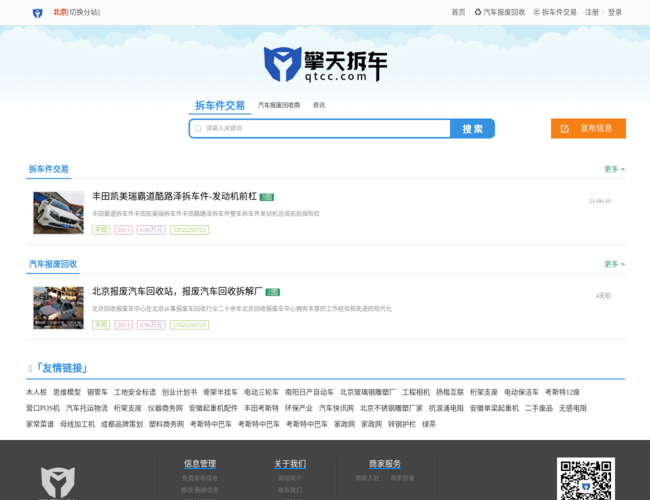Open listing 丰田凯美瑞霸道酷路泽拆车件-发动机前杠
Image resolution: width=650 pixels, height=500 pixels.
pos(174,196)
